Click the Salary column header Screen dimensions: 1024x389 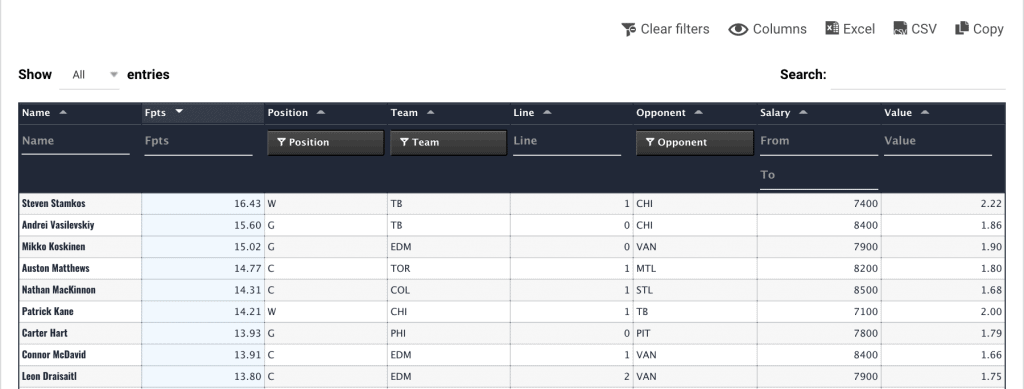pyautogui.click(x=819, y=113)
